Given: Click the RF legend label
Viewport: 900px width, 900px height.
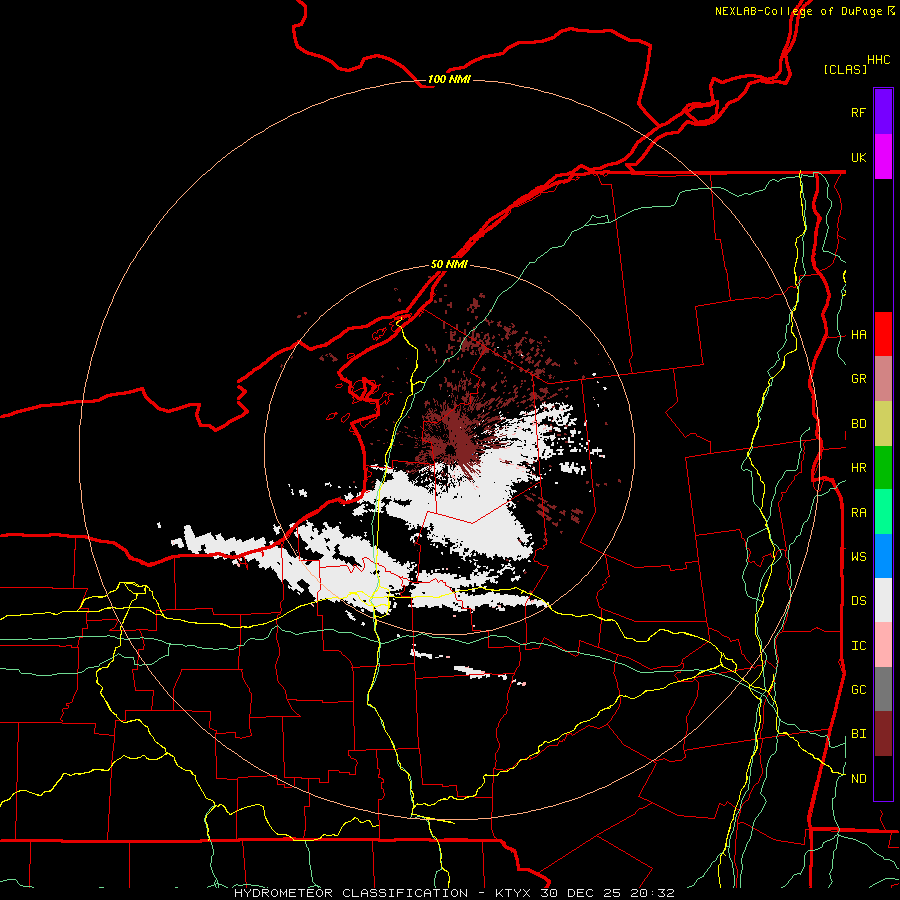Looking at the screenshot, I should [x=858, y=112].
